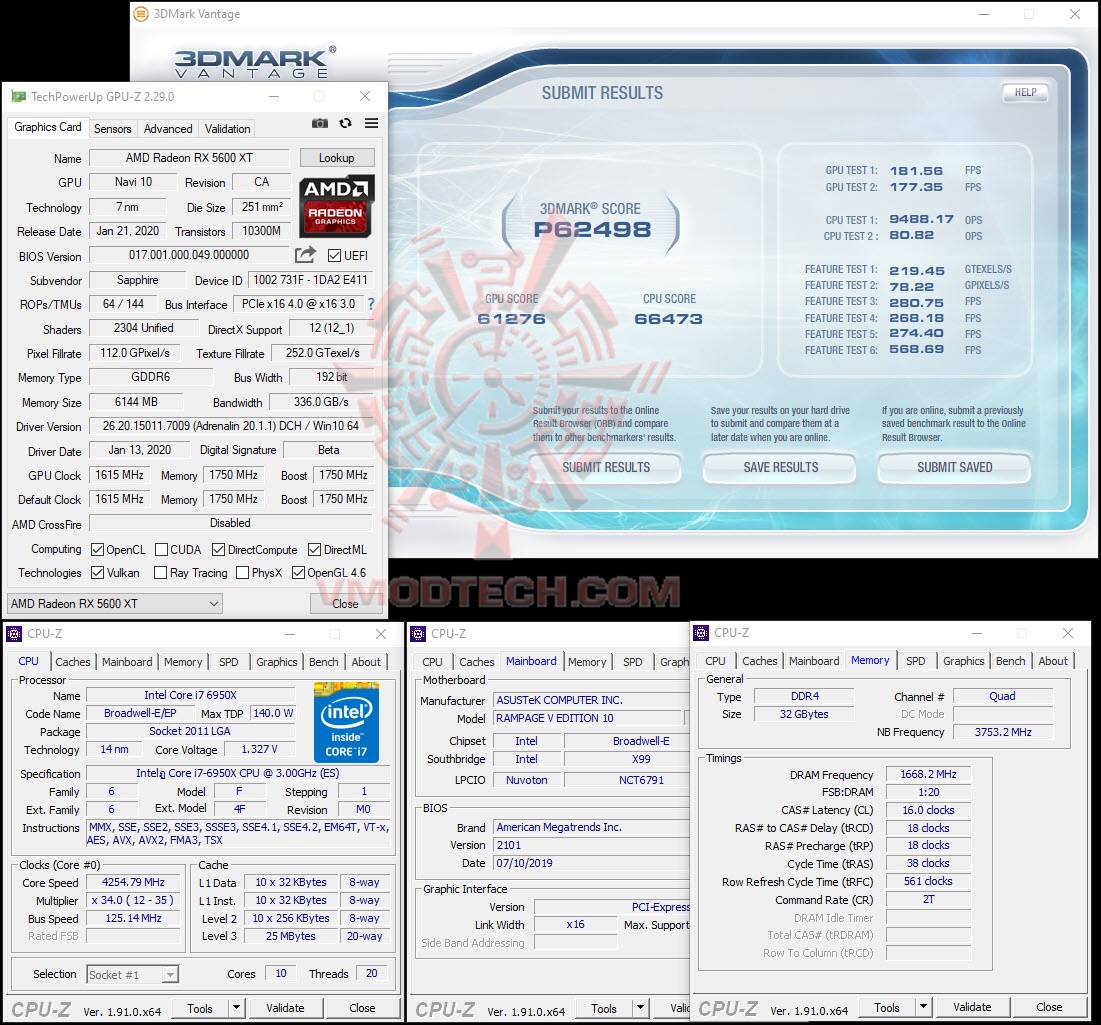The height and width of the screenshot is (1025, 1101).
Task: Click the GPU-Z screenshot camera icon
Action: (319, 124)
